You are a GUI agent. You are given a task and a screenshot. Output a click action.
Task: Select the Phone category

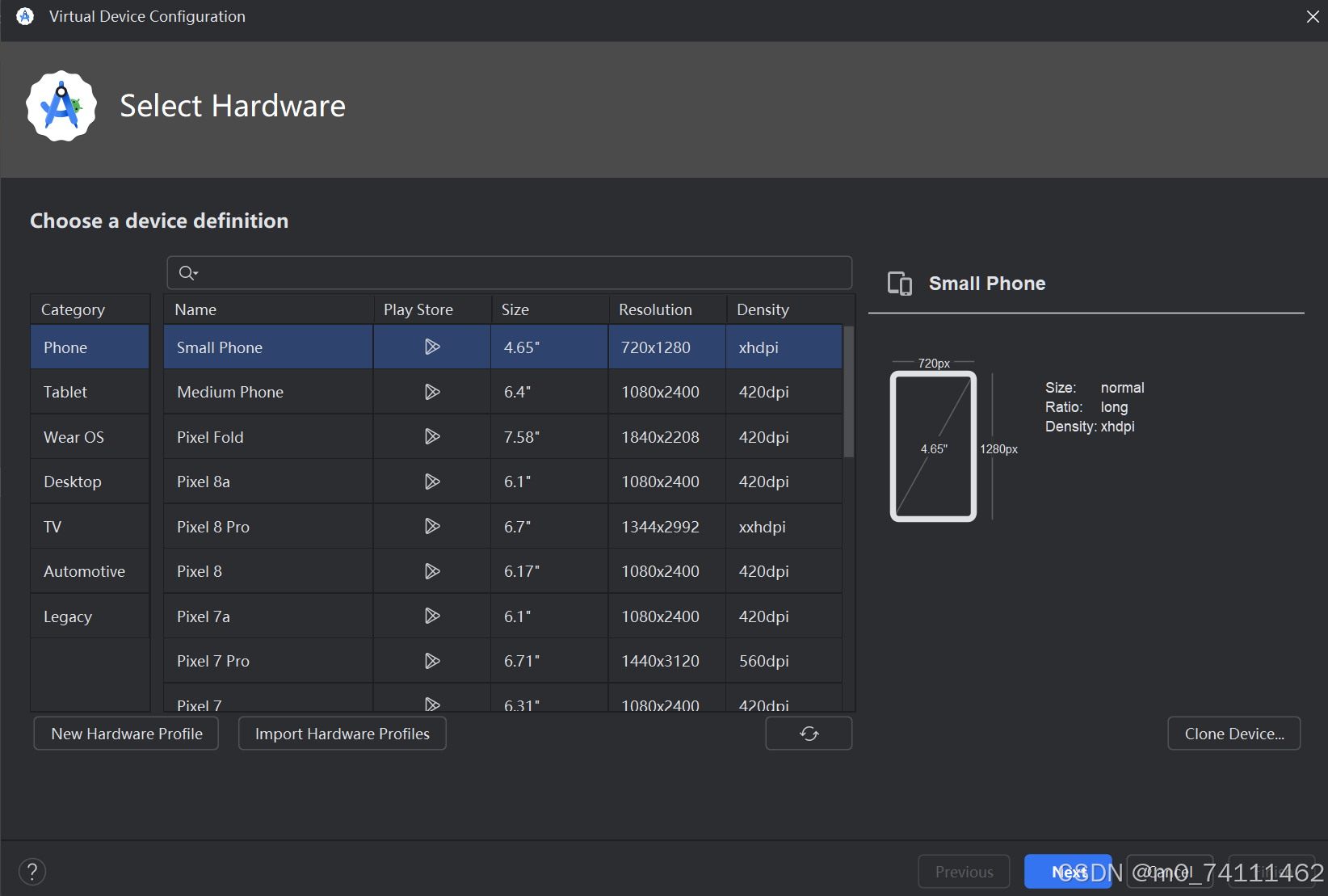[90, 347]
